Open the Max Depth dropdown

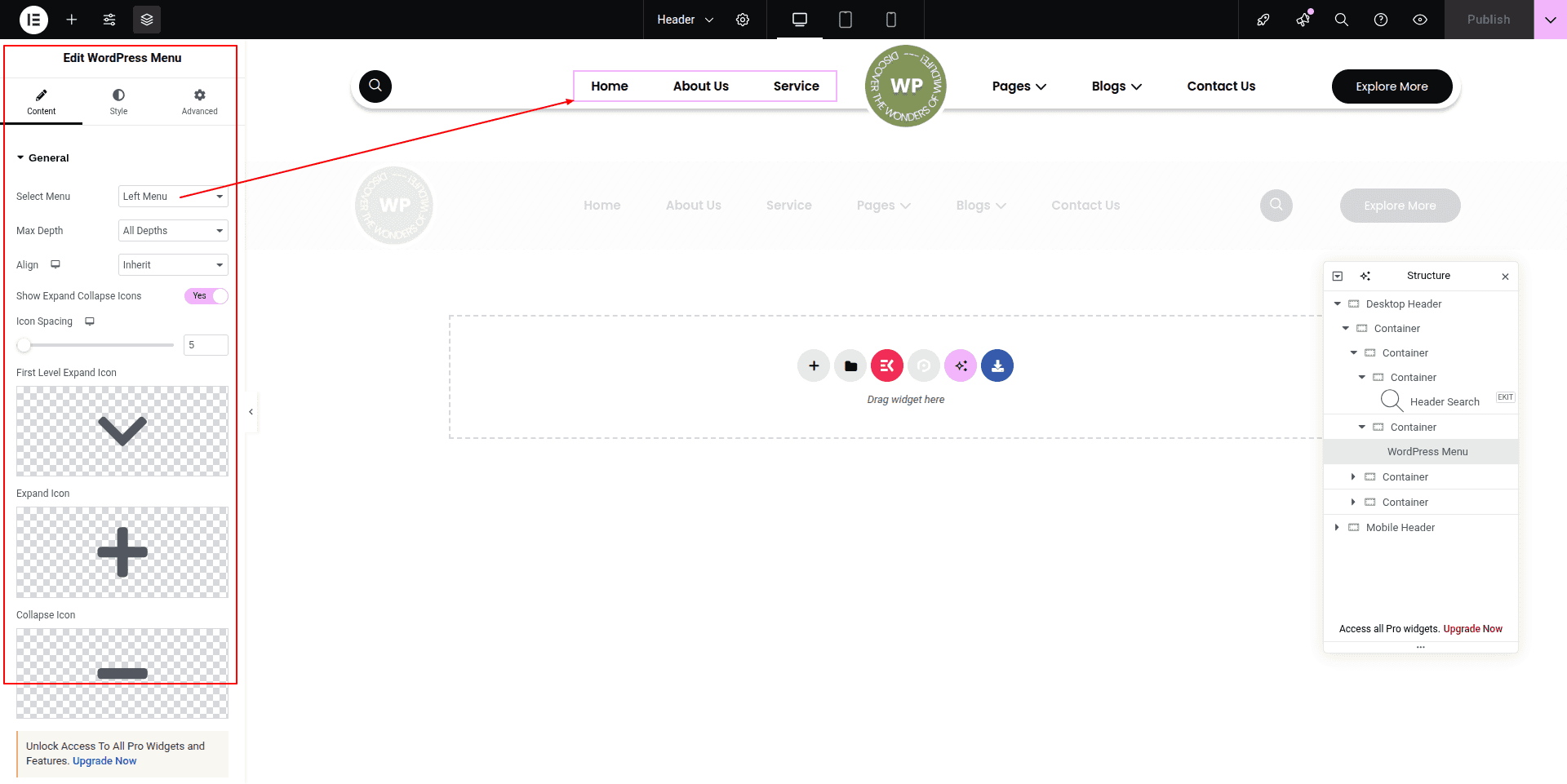pos(173,231)
